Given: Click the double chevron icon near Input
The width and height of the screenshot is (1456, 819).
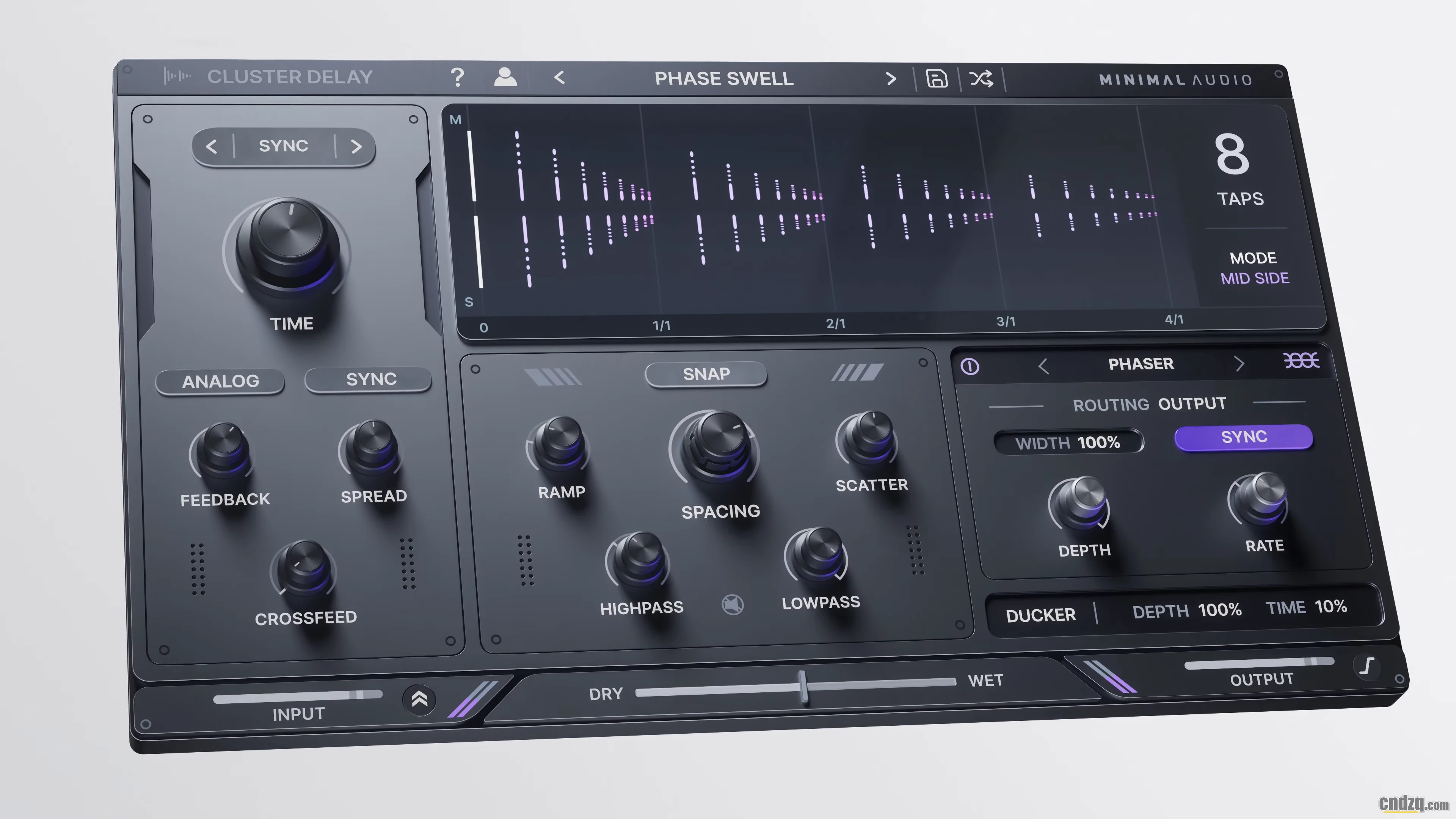Looking at the screenshot, I should [x=419, y=700].
